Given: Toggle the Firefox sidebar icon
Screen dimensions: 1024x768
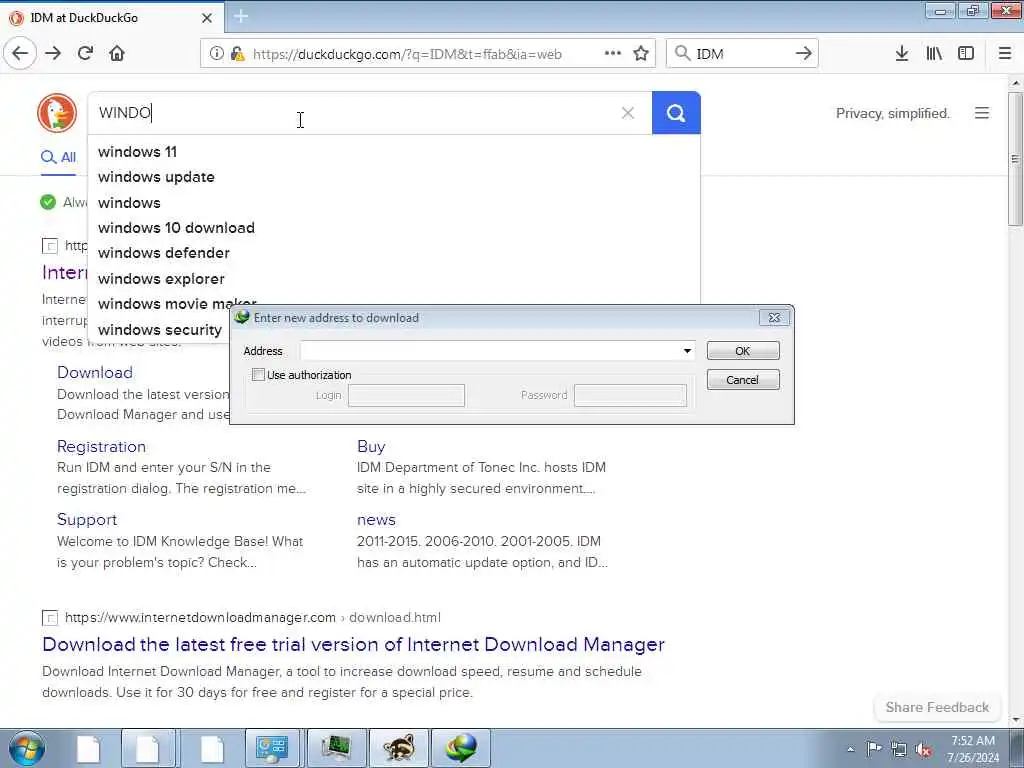Looking at the screenshot, I should (x=966, y=54).
